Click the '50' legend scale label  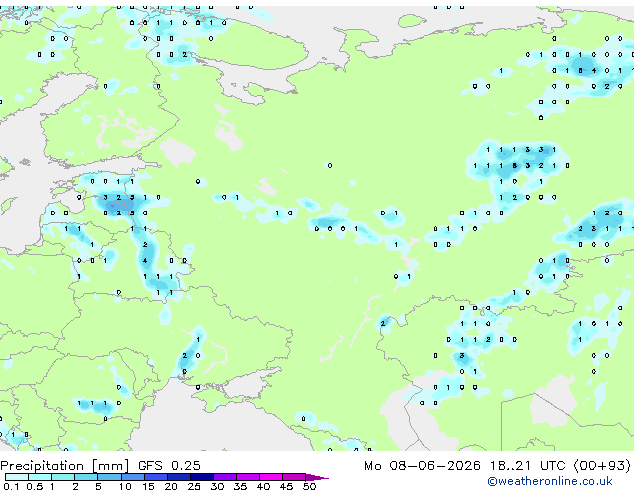point(309,486)
